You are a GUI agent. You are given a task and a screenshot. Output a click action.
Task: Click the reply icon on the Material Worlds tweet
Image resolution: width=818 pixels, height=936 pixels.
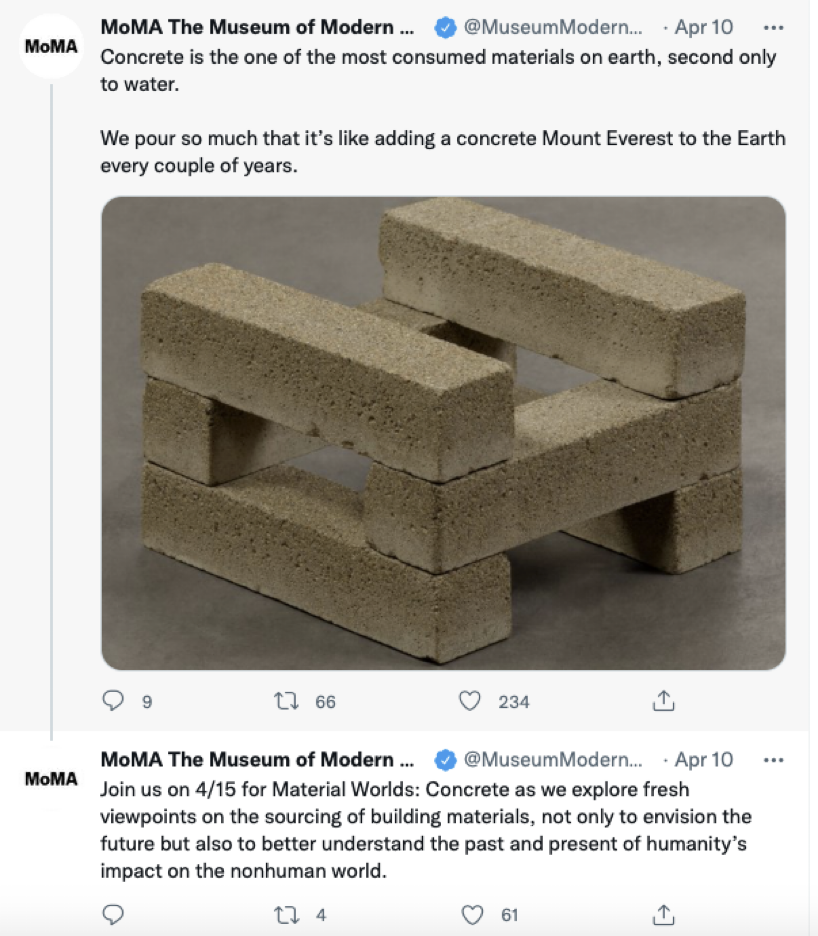pyautogui.click(x=112, y=912)
